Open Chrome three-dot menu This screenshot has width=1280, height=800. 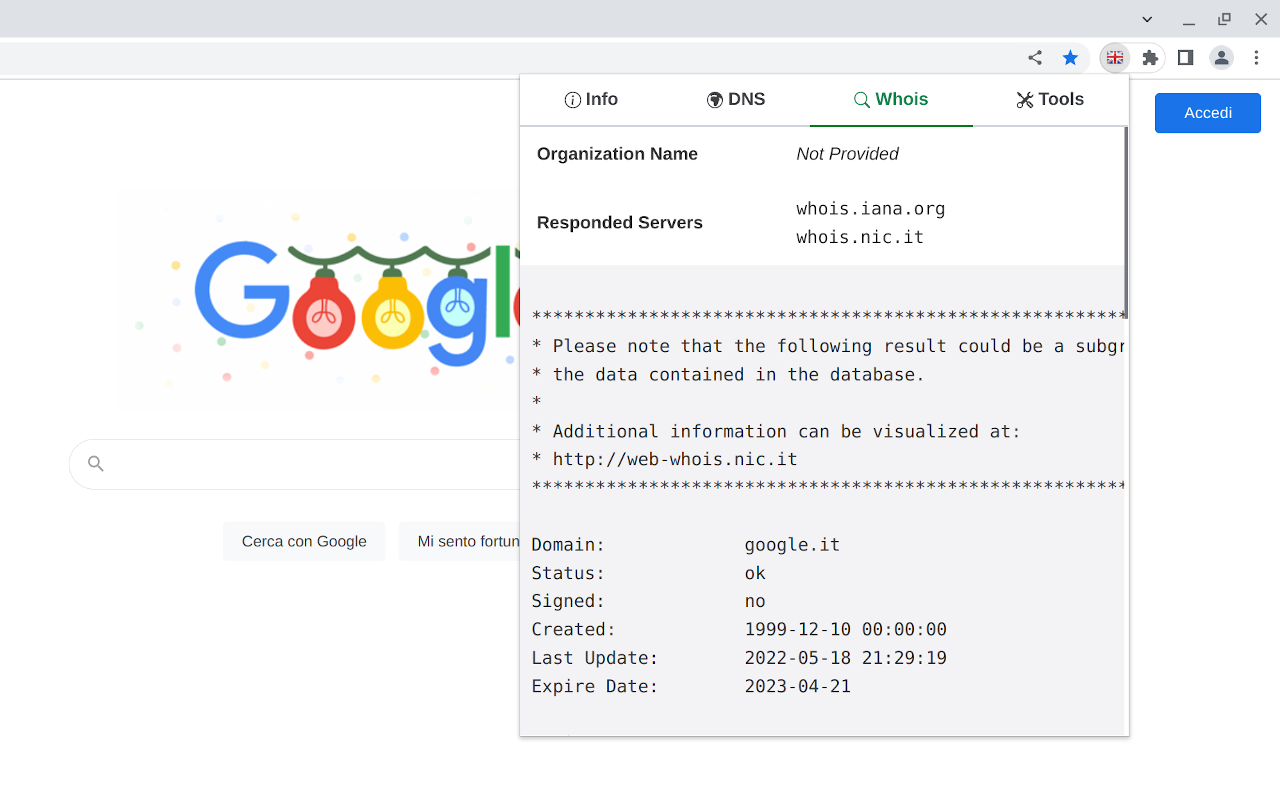coord(1257,58)
